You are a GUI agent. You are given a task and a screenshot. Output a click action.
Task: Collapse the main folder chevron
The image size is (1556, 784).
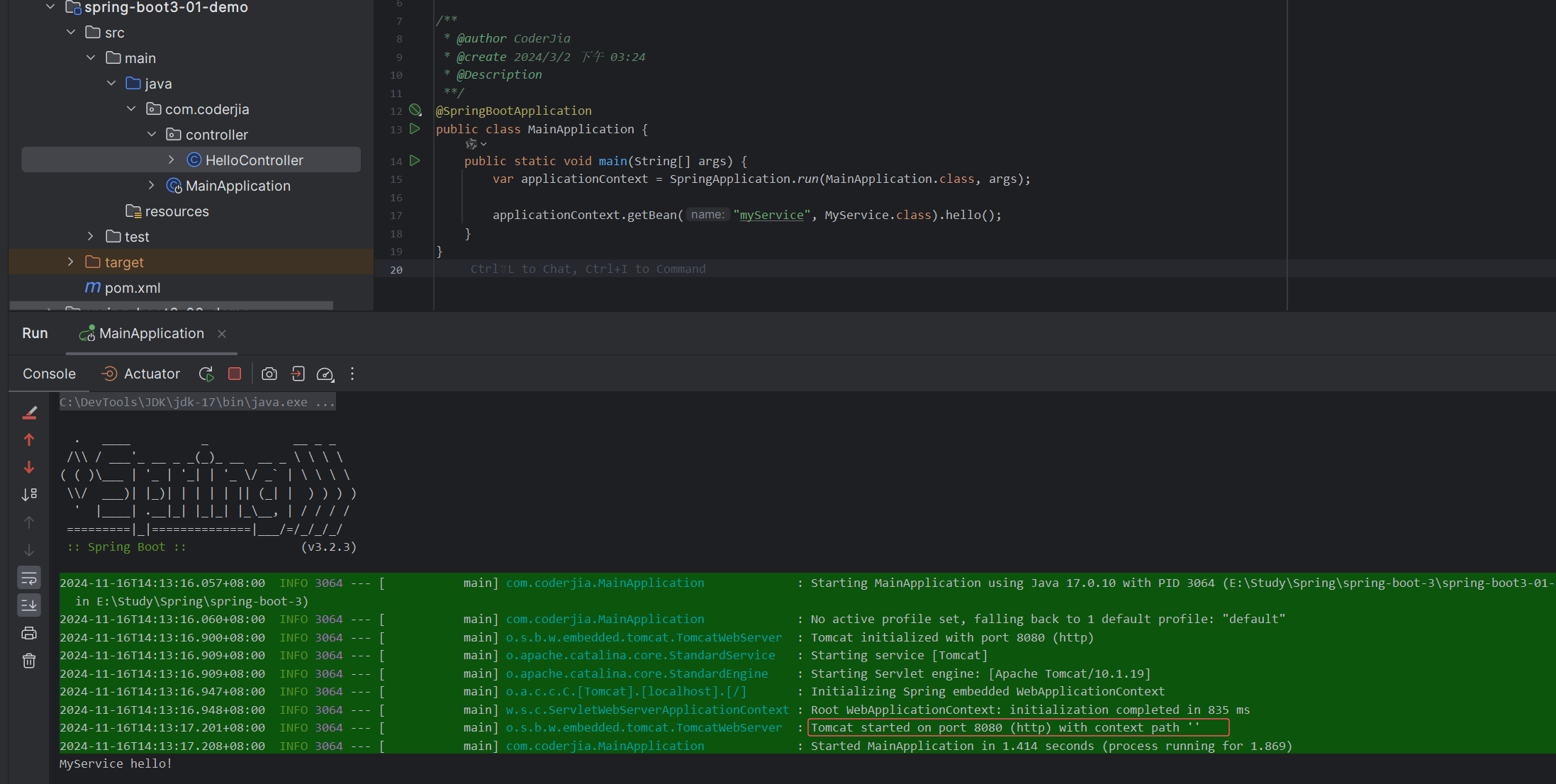[x=91, y=58]
